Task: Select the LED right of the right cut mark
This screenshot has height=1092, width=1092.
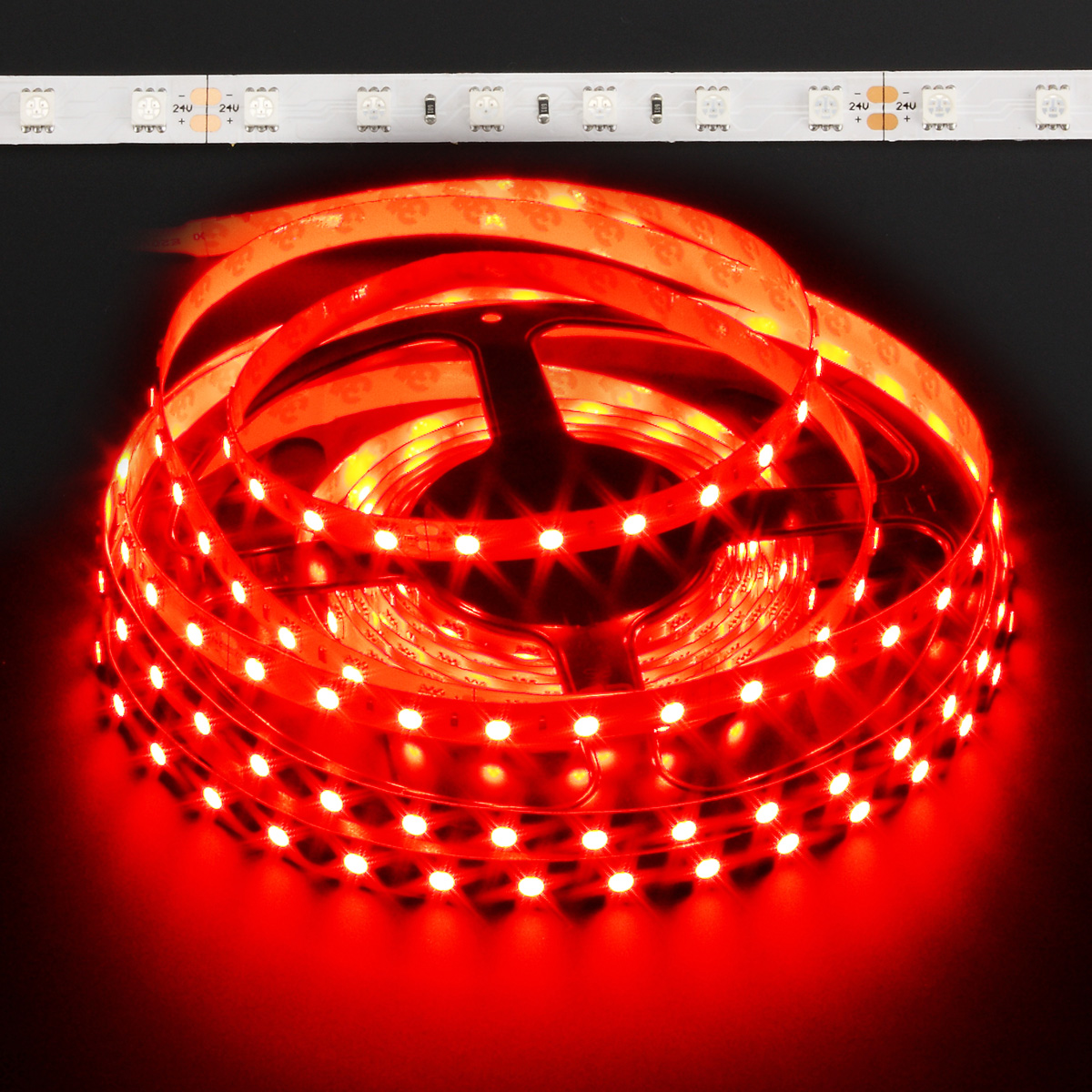Action: point(939,108)
